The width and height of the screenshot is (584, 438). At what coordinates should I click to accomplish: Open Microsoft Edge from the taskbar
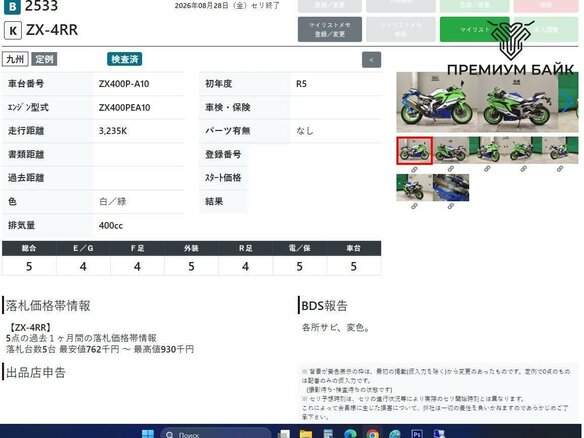pos(350,434)
